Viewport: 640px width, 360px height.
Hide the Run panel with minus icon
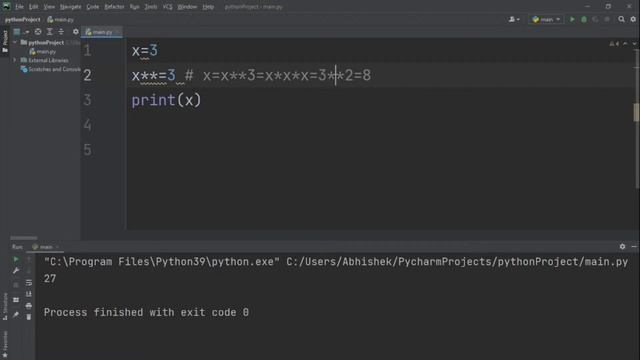click(x=634, y=247)
